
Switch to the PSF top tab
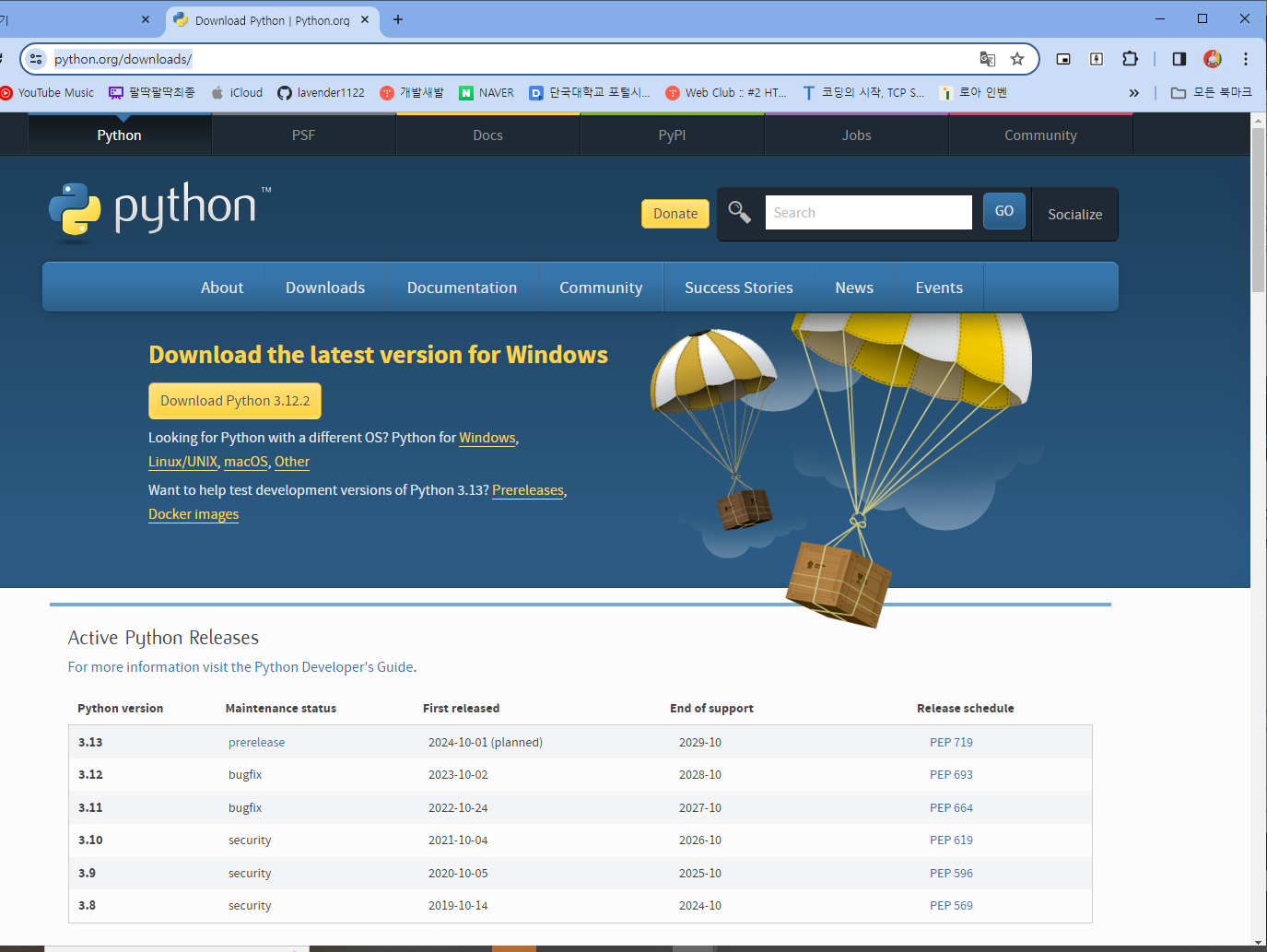(303, 135)
